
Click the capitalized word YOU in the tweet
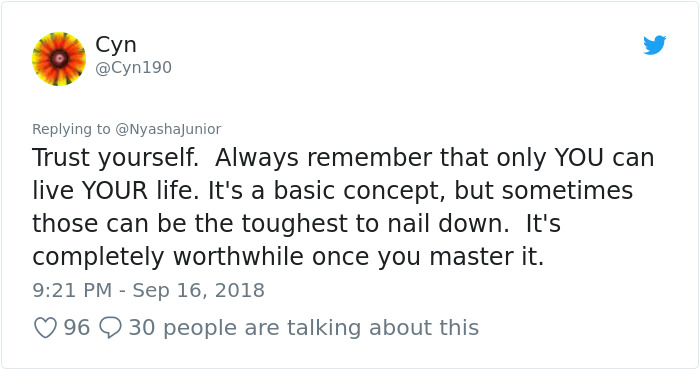click(579, 157)
